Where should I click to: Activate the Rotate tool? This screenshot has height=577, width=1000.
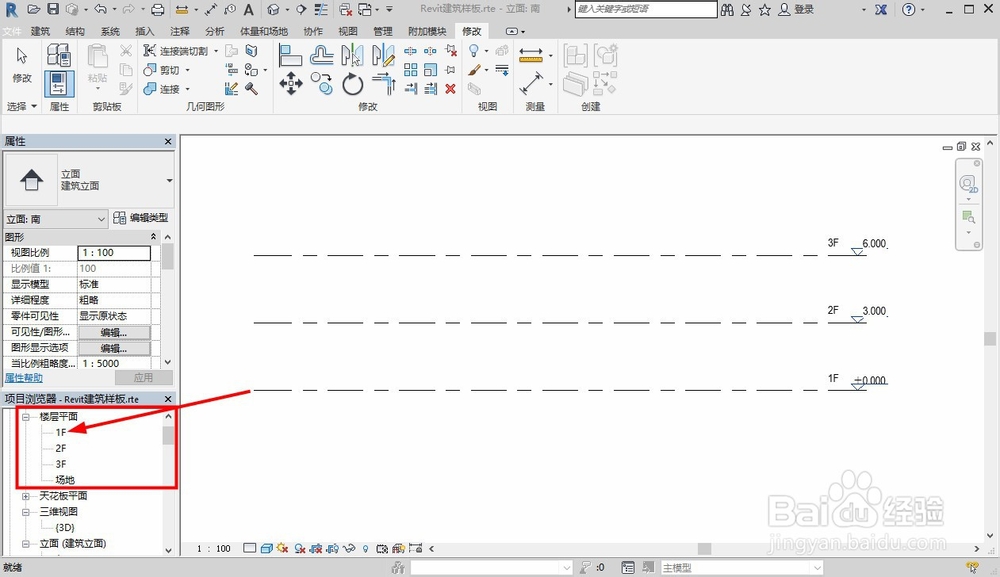352,84
